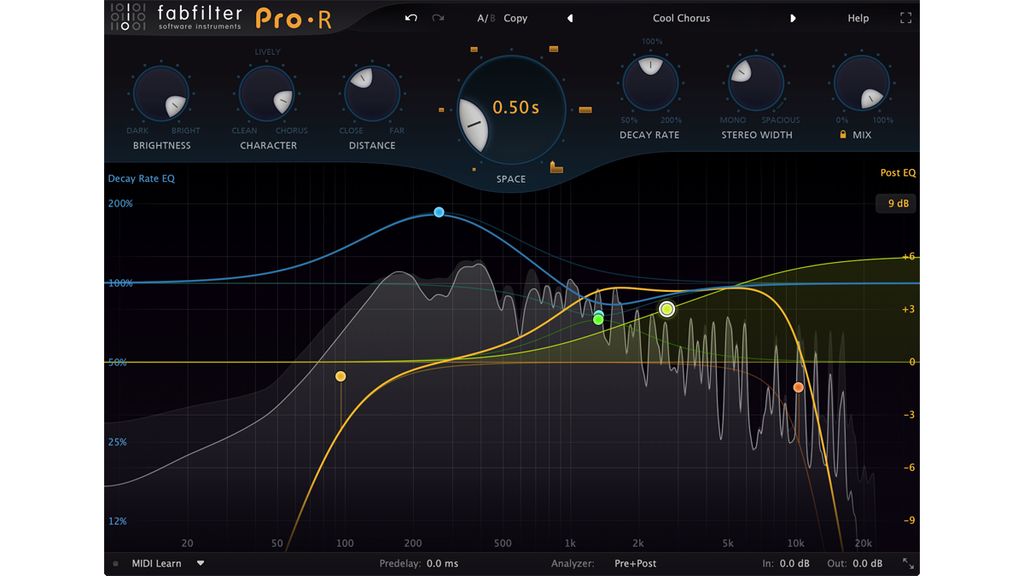Open the Cool Chorus preset list
Image resolution: width=1024 pixels, height=576 pixels.
click(681, 17)
